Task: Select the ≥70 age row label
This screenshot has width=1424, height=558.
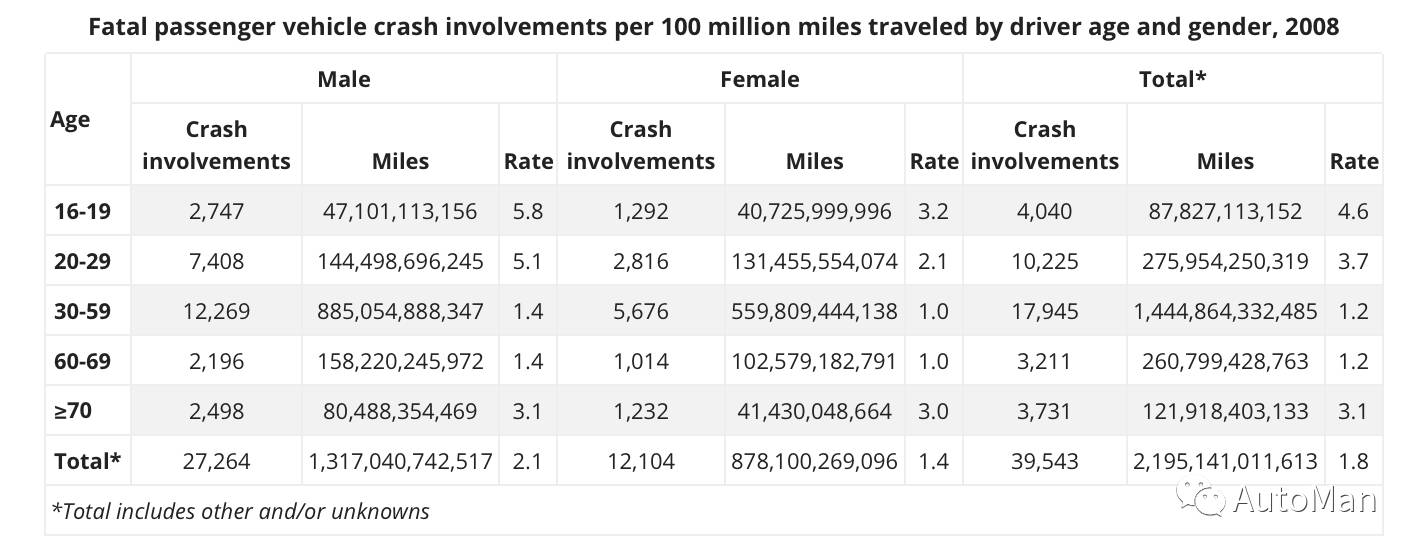Action: 76,411
